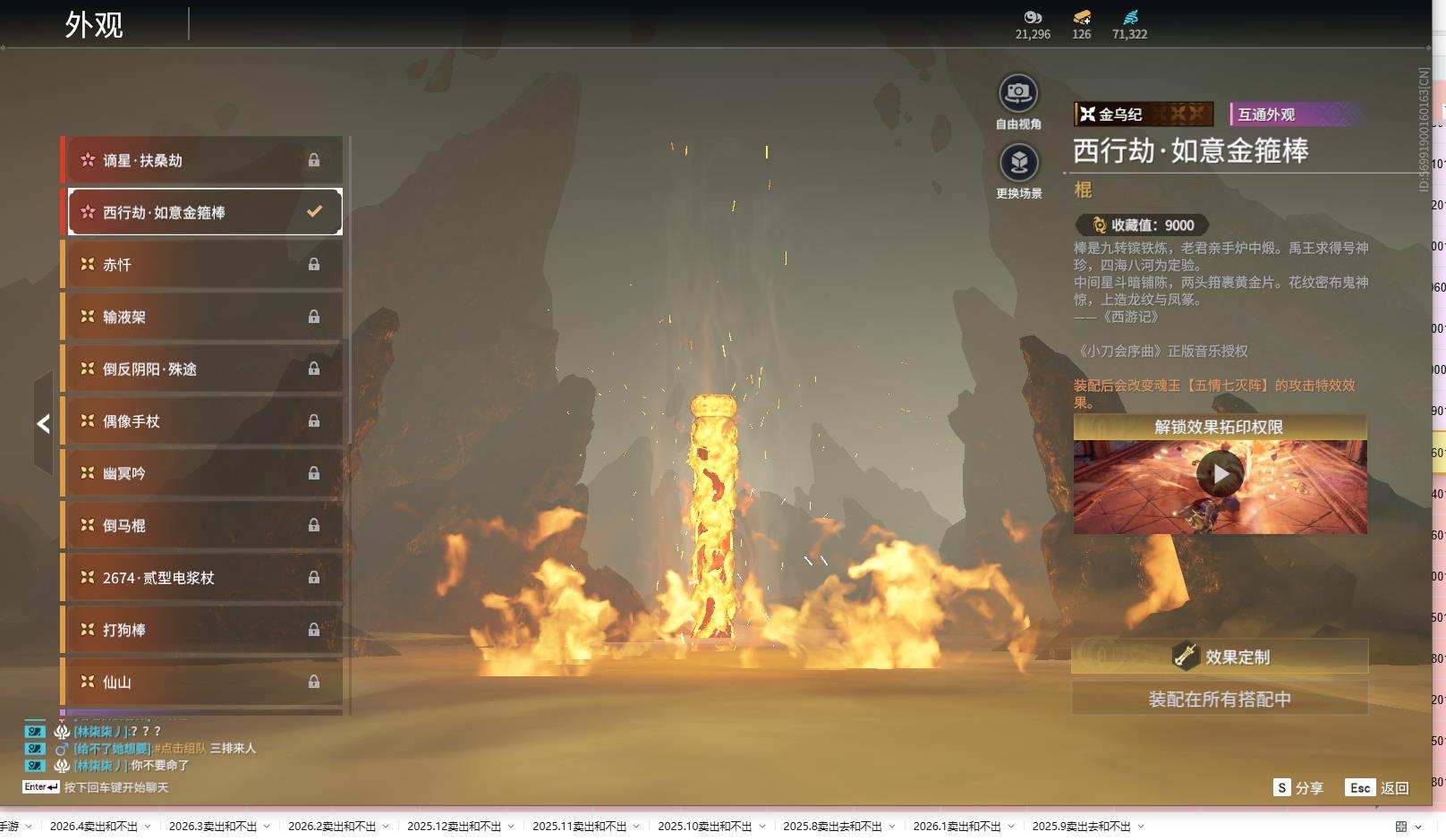Image resolution: width=1446 pixels, height=840 pixels.
Task: Click the 你不要命了 chat message
Action: (160, 765)
